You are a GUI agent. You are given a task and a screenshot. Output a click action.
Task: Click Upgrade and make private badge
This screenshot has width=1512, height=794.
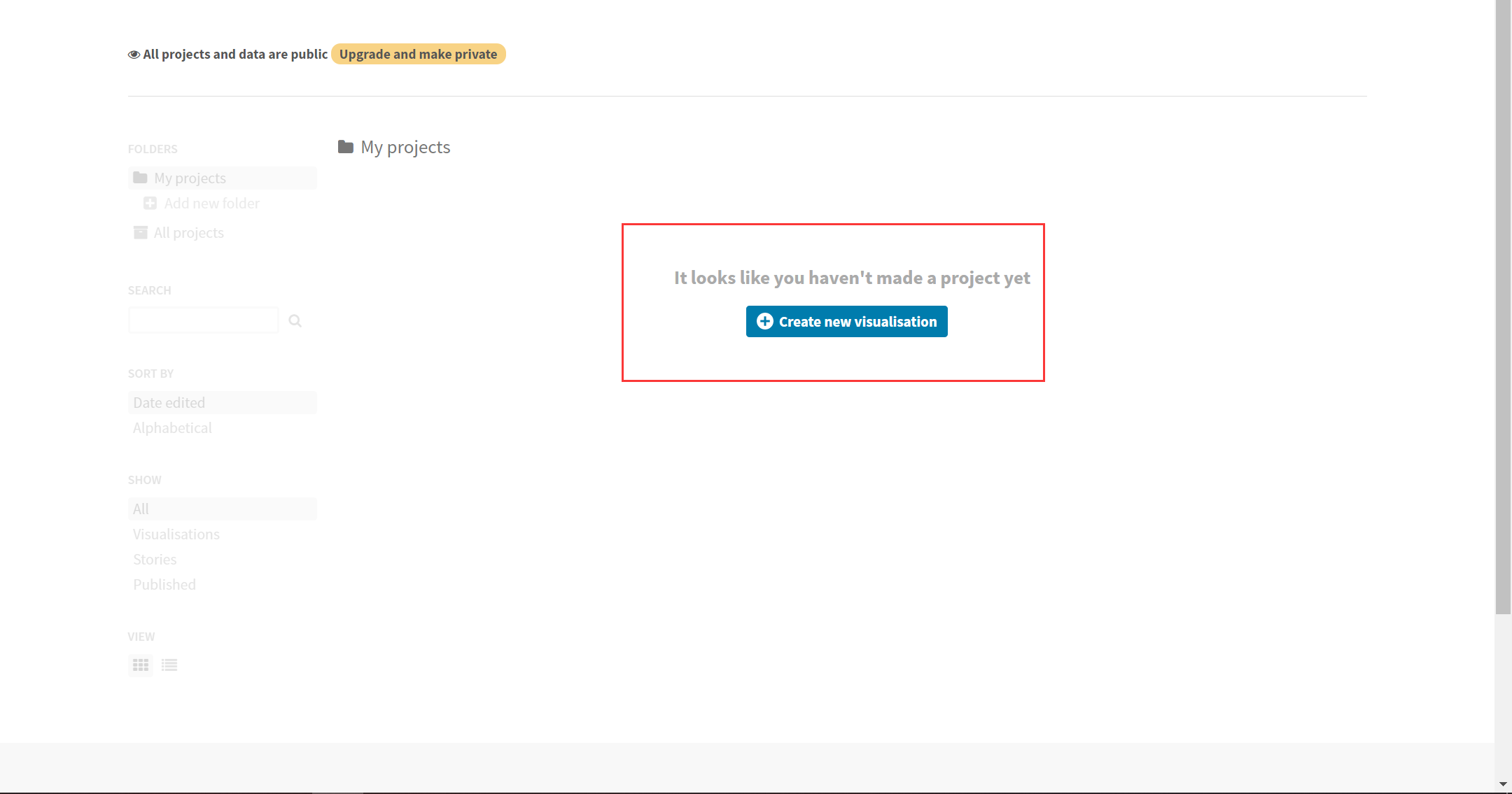(x=418, y=55)
